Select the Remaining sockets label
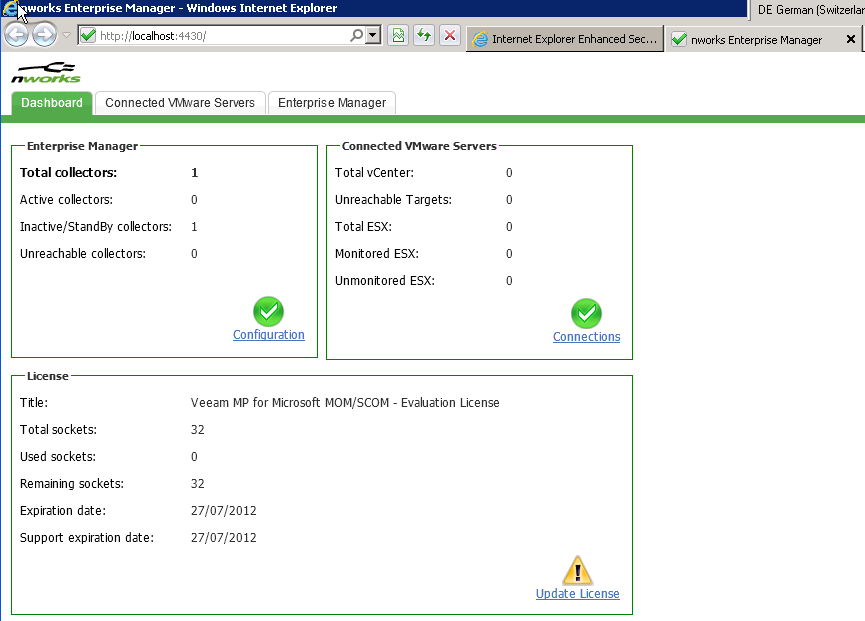 point(72,484)
